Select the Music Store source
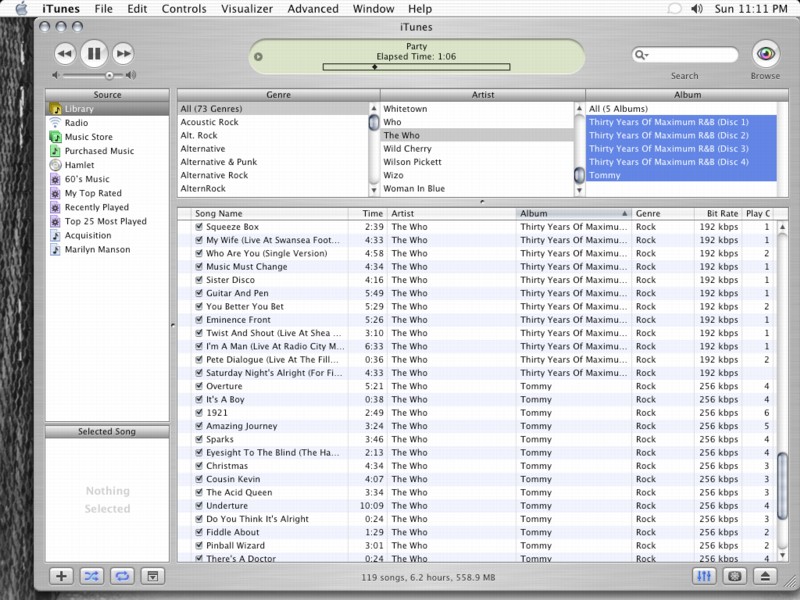This screenshot has width=800, height=600. pyautogui.click(x=88, y=137)
